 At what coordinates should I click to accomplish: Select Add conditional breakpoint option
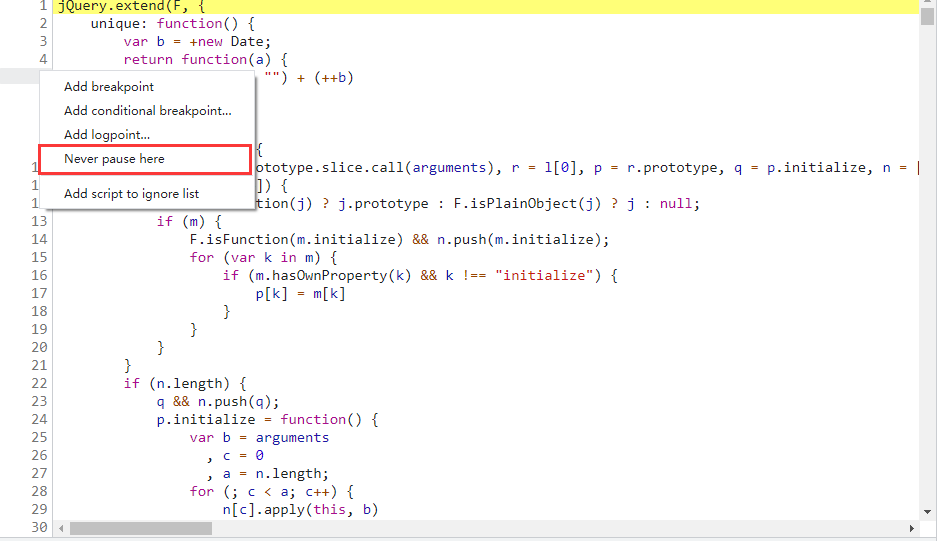click(147, 111)
